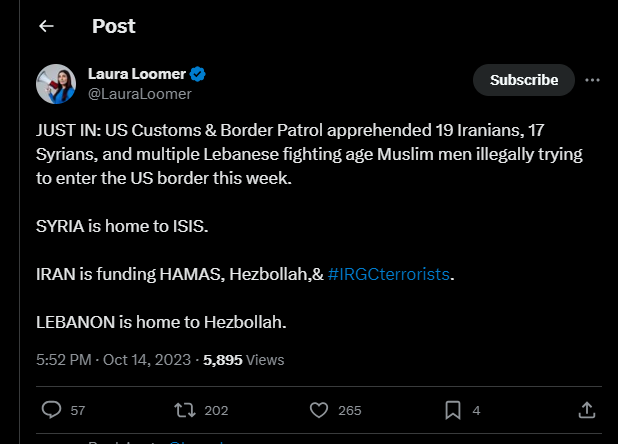Click the Post header title
The image size is (618, 444).
pyautogui.click(x=114, y=27)
